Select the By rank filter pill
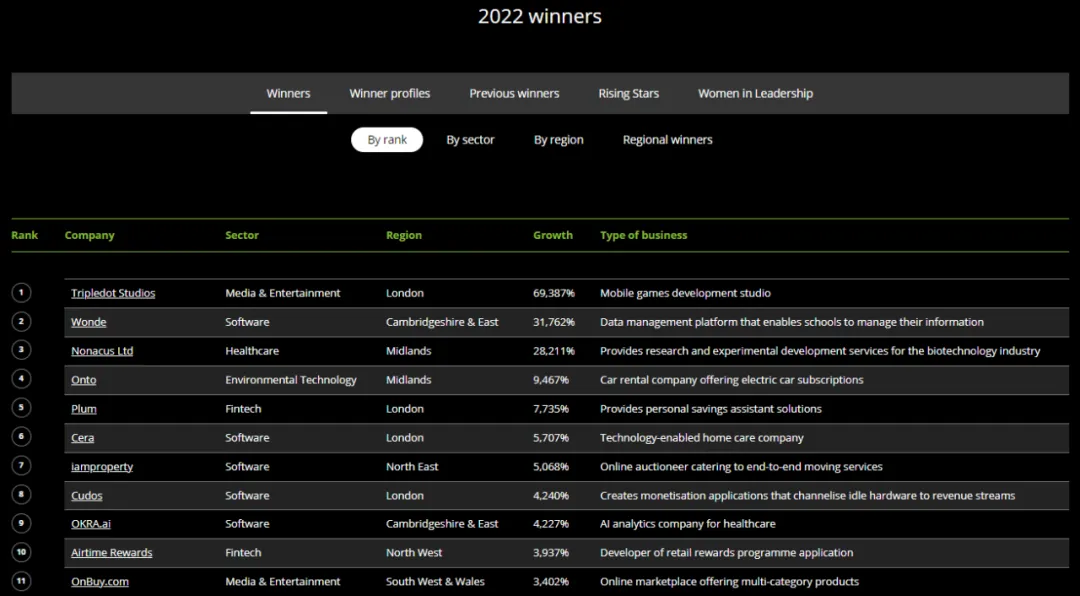 coord(387,140)
